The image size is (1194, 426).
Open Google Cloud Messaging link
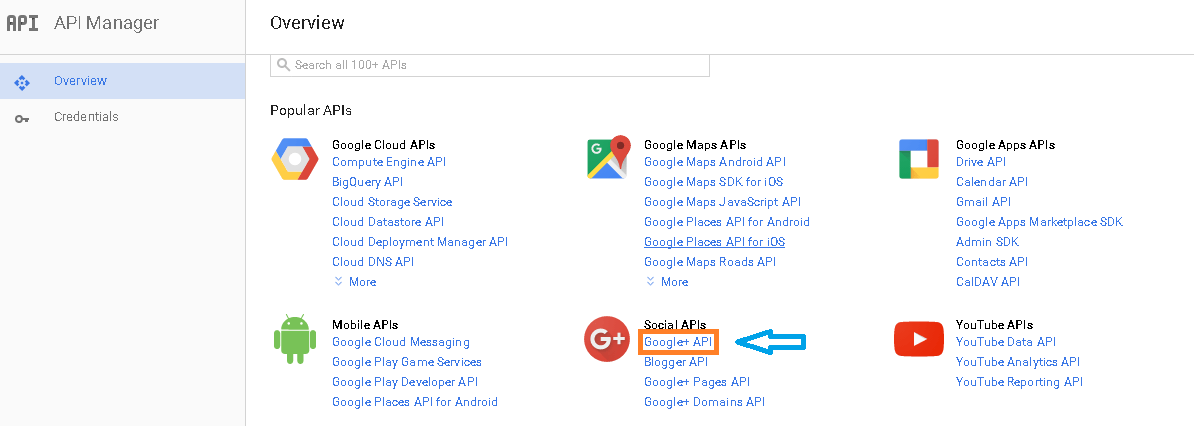point(401,342)
